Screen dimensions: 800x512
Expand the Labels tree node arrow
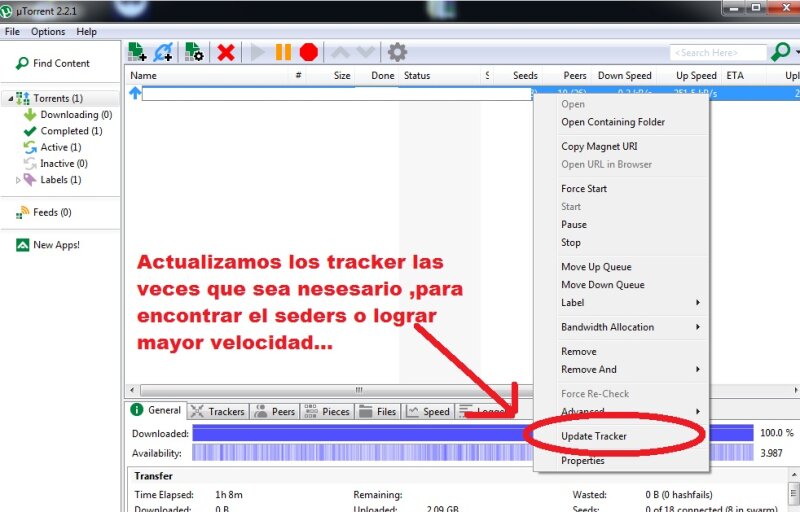point(18,180)
